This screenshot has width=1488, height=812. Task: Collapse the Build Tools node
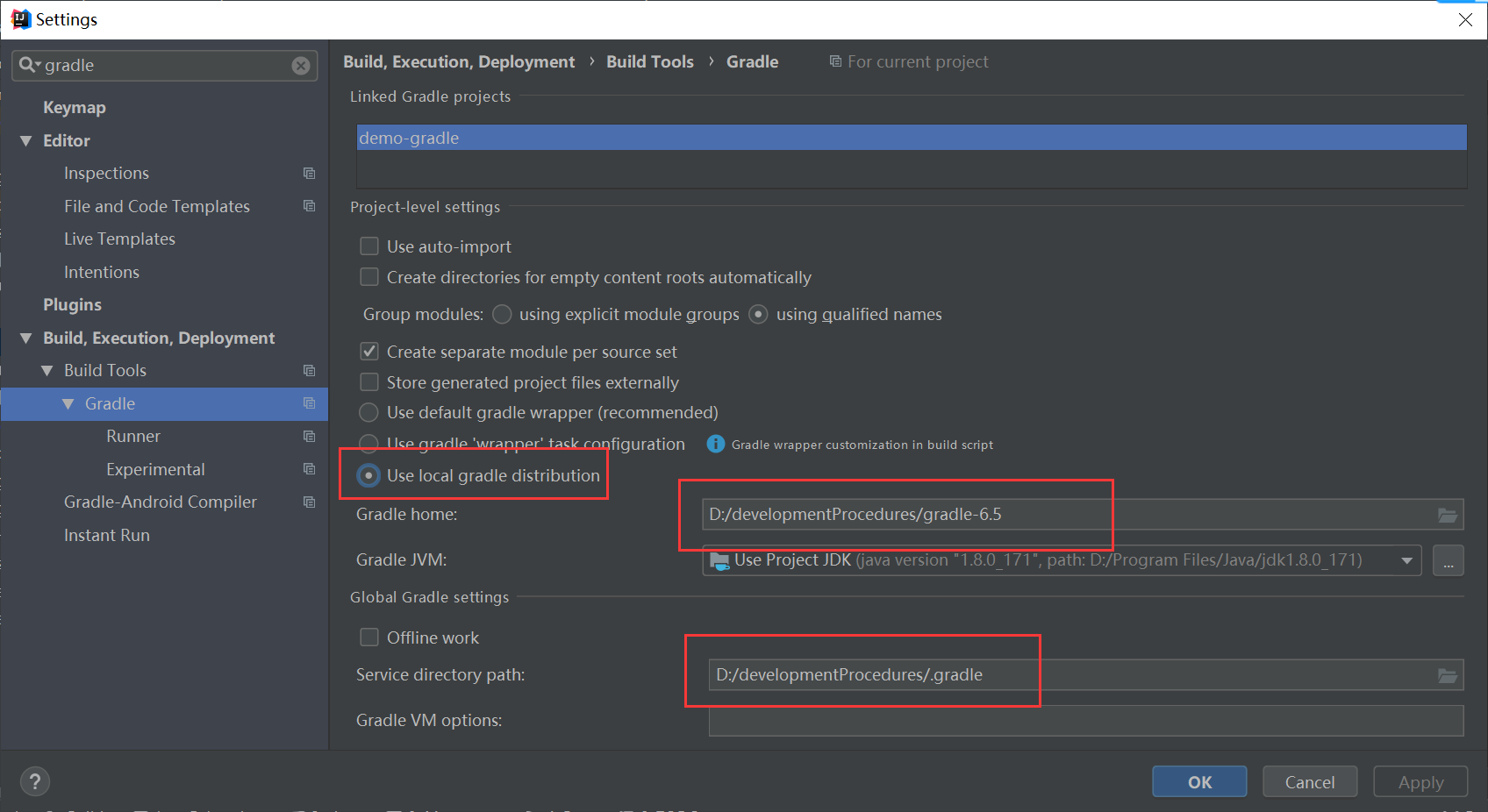[47, 371]
